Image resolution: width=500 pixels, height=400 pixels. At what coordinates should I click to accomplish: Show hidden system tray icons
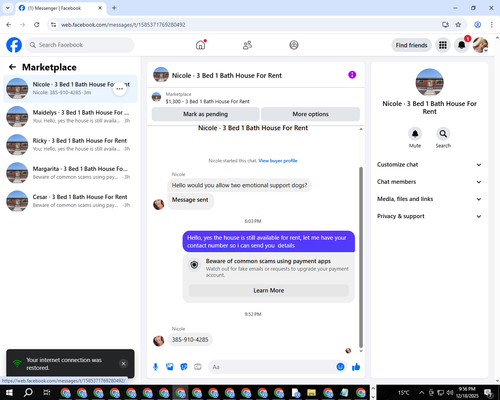pyautogui.click(x=422, y=393)
